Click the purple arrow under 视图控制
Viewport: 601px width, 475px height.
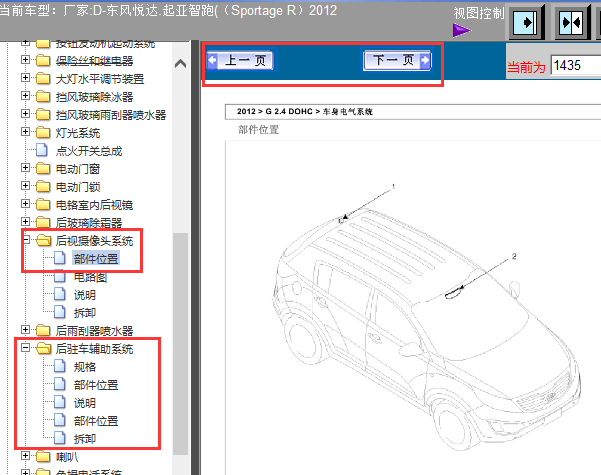coord(461,31)
